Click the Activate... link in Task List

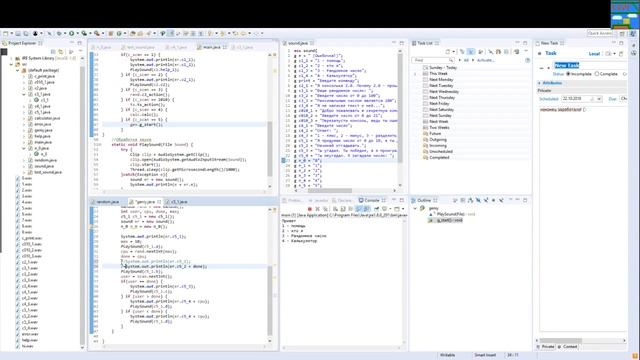(486, 60)
